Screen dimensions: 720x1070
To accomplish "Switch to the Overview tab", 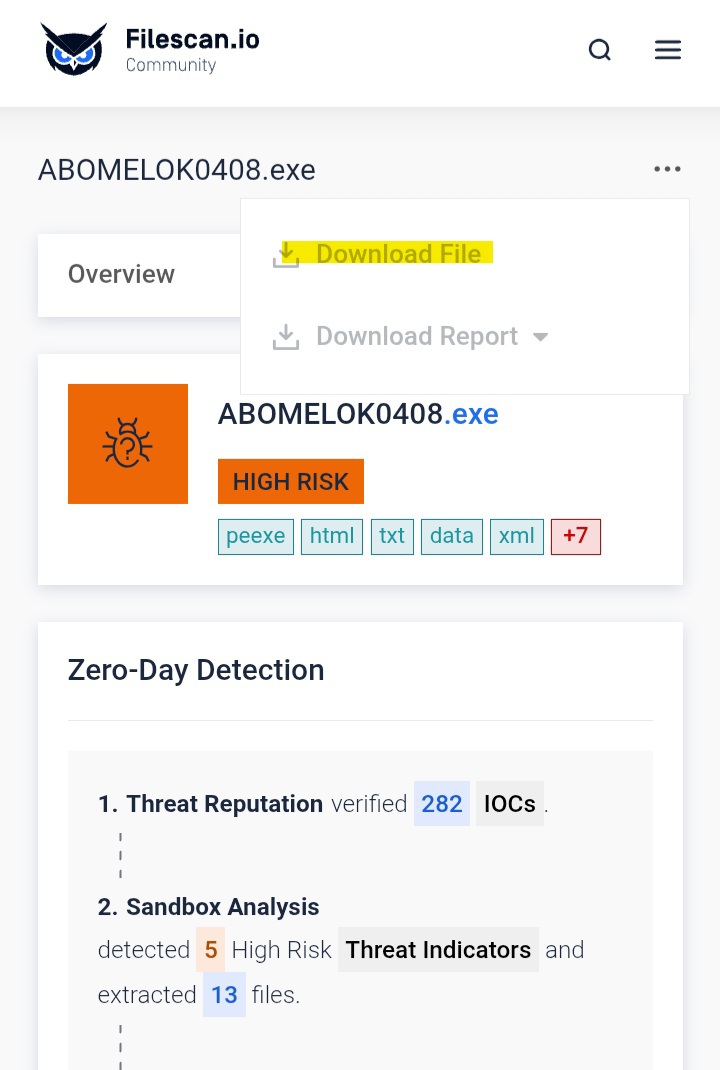I will [x=121, y=274].
